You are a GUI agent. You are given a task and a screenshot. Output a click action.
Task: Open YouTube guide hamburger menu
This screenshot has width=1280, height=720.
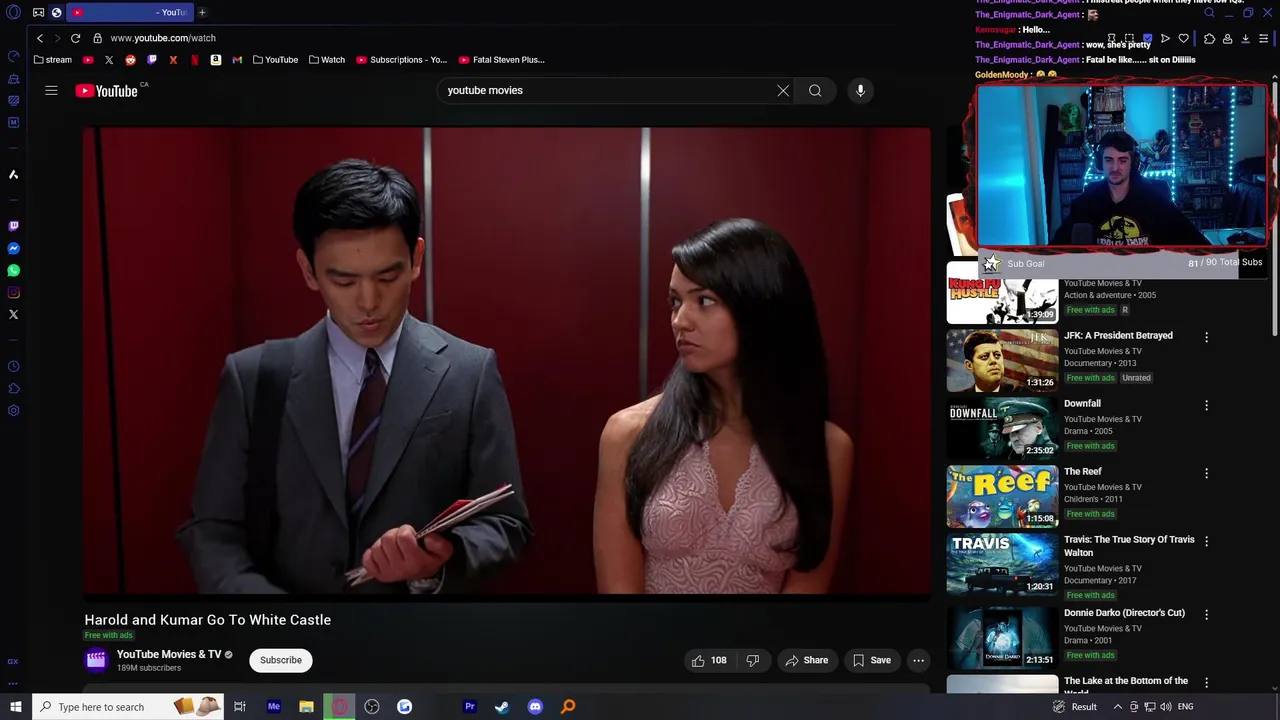click(51, 91)
